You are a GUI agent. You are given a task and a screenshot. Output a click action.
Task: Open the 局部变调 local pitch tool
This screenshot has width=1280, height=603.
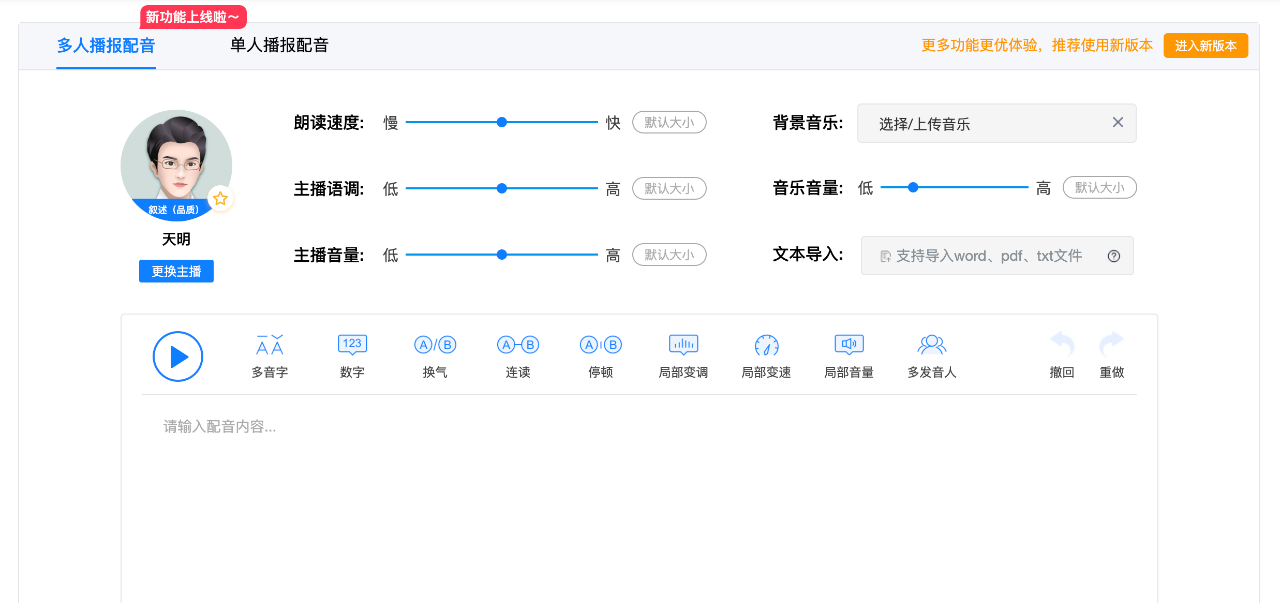pos(683,355)
